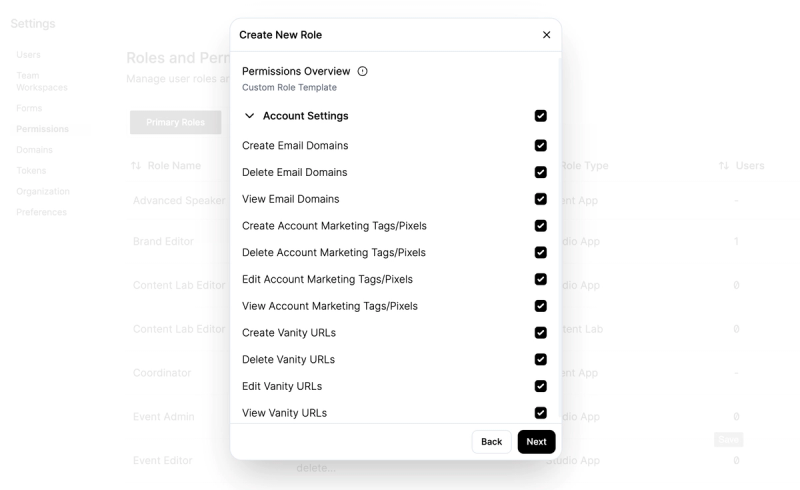800x490 pixels.
Task: Uncheck Create Vanity URLs permission
Action: [x=541, y=333]
